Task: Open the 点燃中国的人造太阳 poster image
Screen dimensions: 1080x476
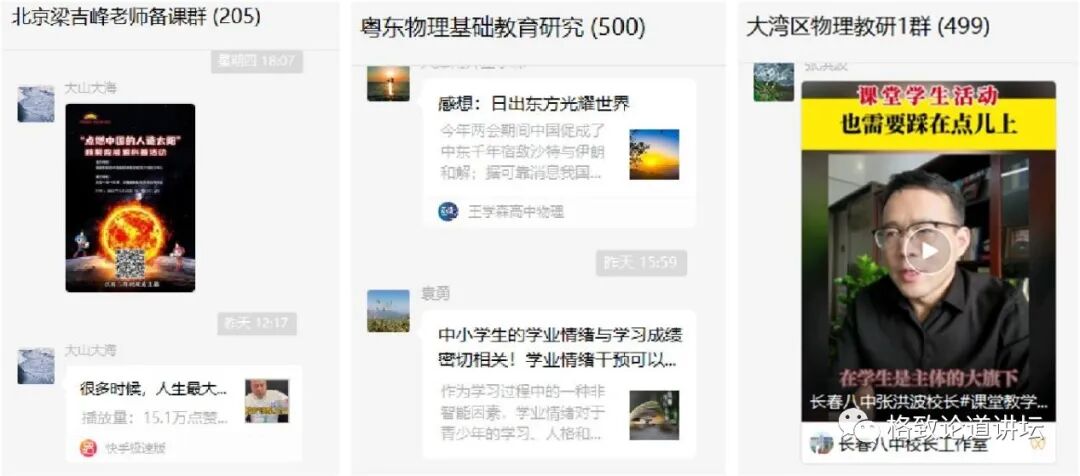Action: pyautogui.click(x=130, y=198)
